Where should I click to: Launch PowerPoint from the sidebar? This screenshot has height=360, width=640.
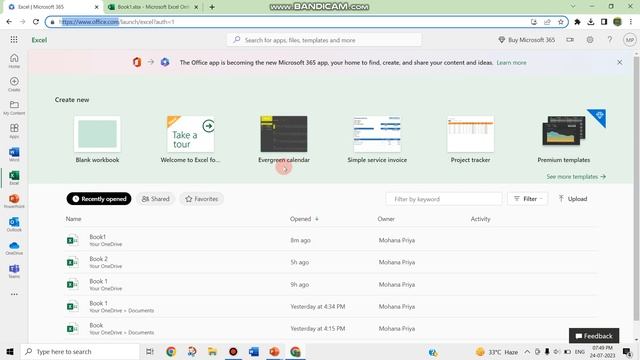[x=14, y=201]
